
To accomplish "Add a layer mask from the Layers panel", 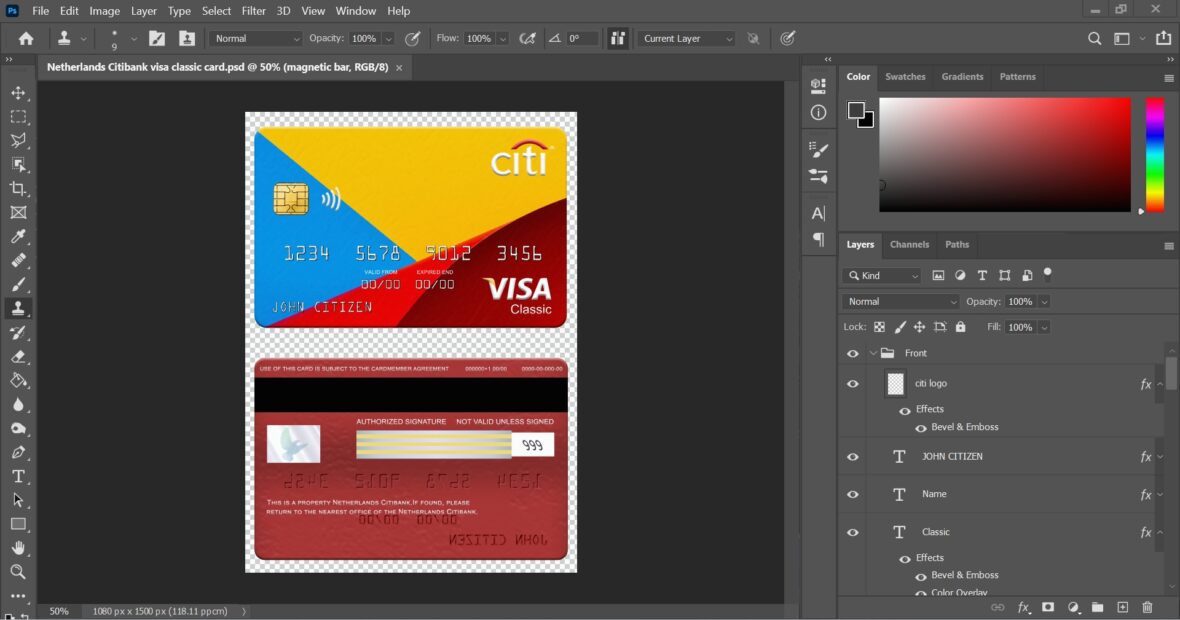I will coord(1048,607).
